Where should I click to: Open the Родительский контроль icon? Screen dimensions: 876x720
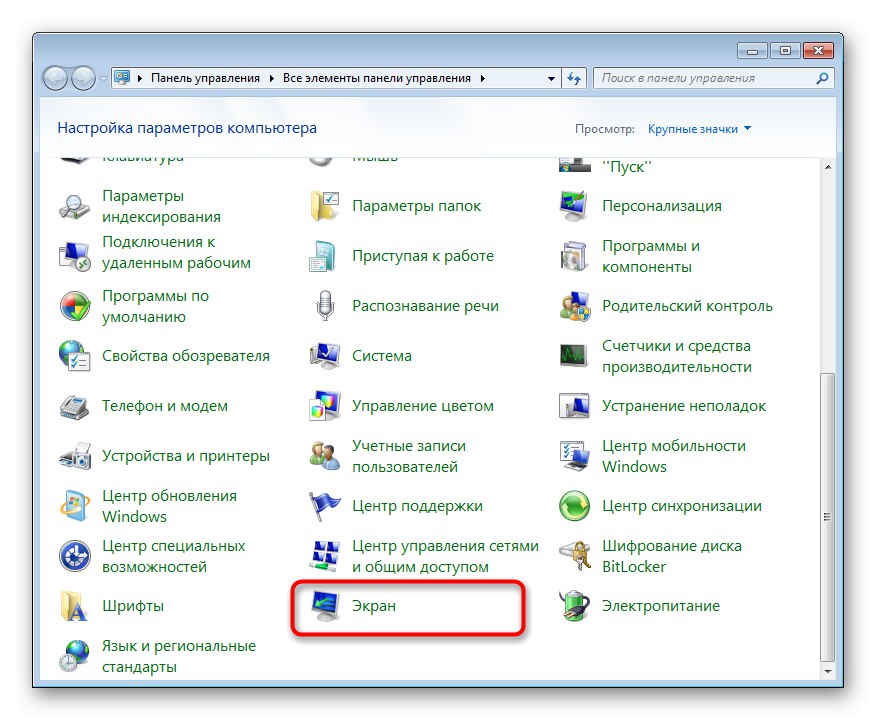click(574, 306)
